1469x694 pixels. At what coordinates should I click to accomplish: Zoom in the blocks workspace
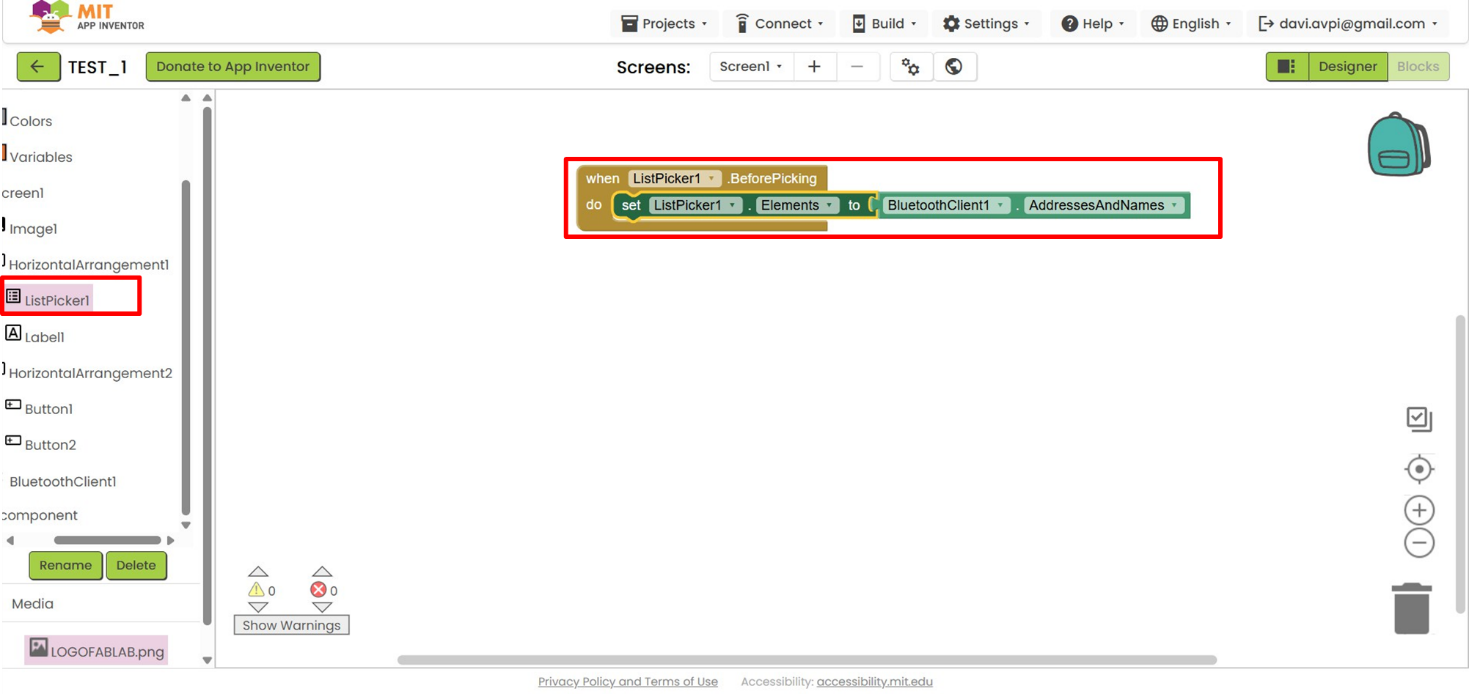[x=1419, y=510]
